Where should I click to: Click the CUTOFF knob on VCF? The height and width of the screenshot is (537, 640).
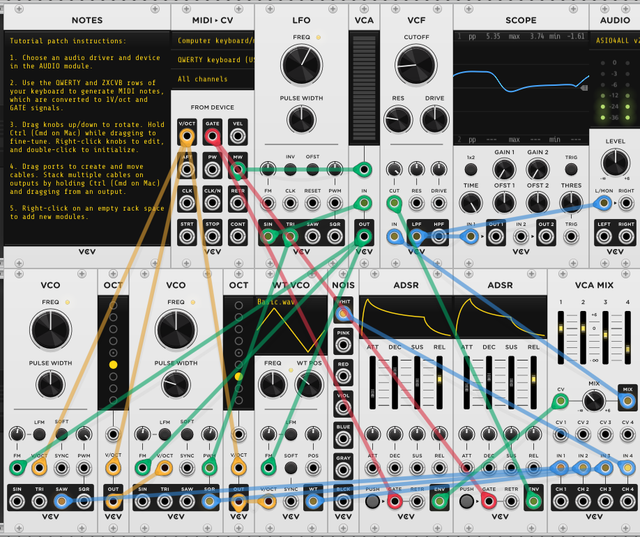(x=416, y=64)
